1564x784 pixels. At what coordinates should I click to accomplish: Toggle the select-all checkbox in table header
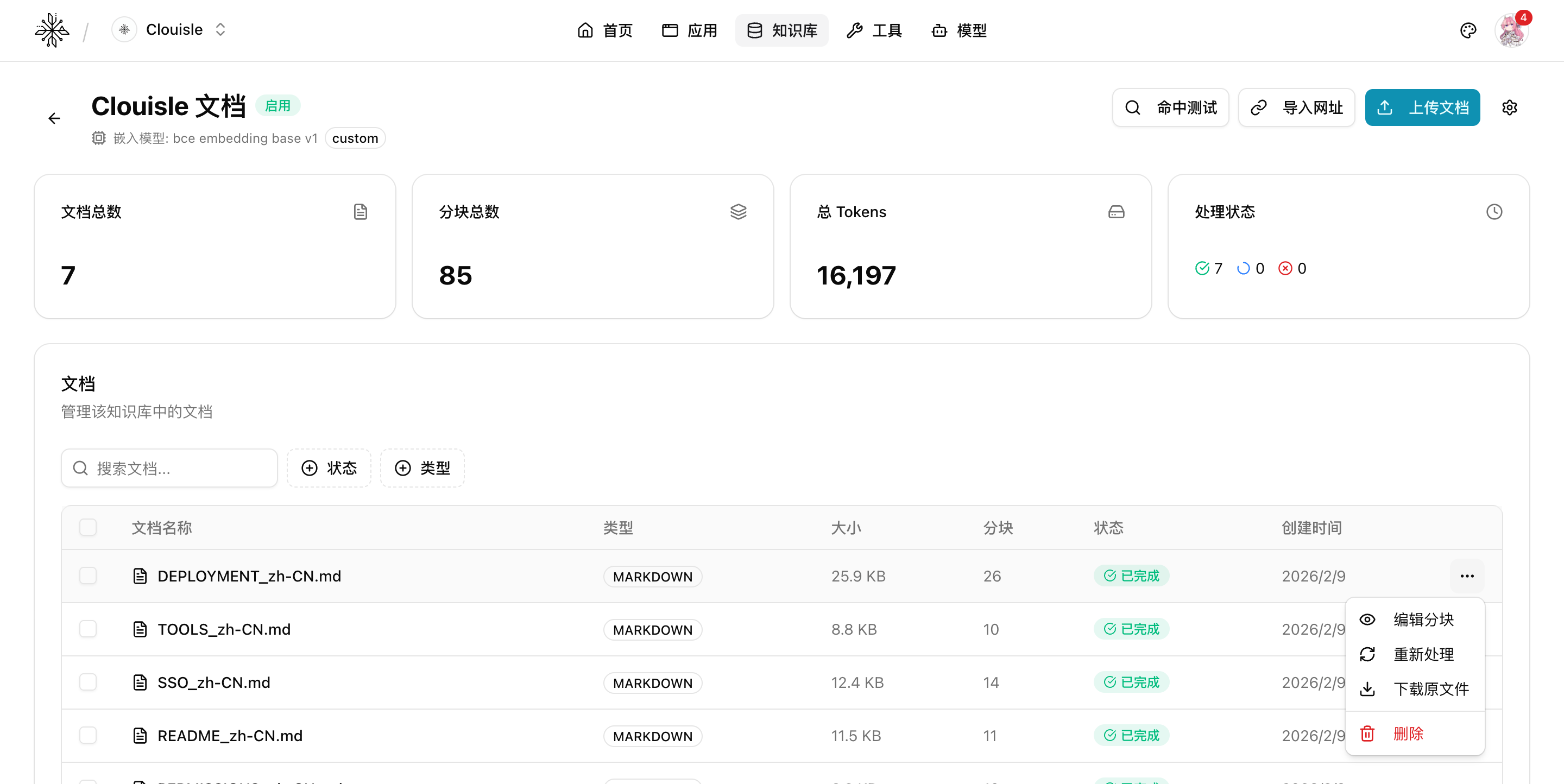pos(88,527)
